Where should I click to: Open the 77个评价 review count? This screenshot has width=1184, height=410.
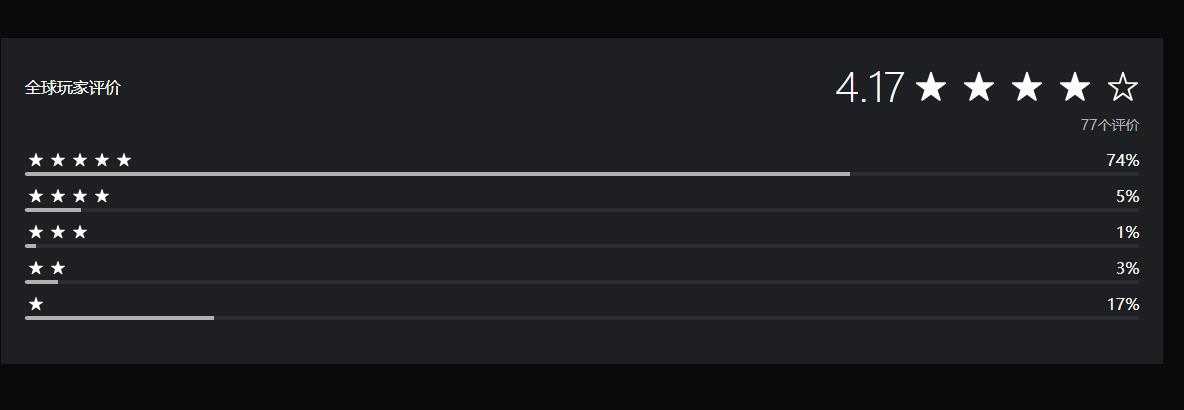point(1109,125)
